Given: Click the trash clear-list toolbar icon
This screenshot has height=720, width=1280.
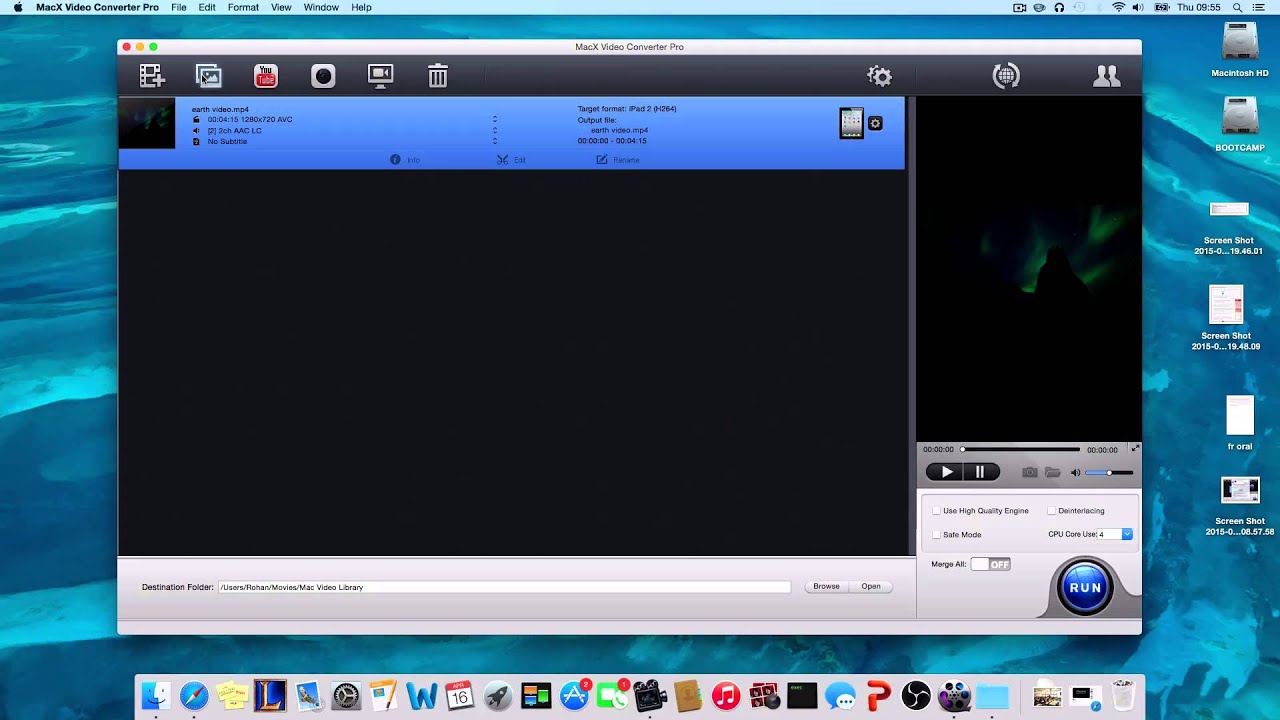Looking at the screenshot, I should tap(438, 76).
